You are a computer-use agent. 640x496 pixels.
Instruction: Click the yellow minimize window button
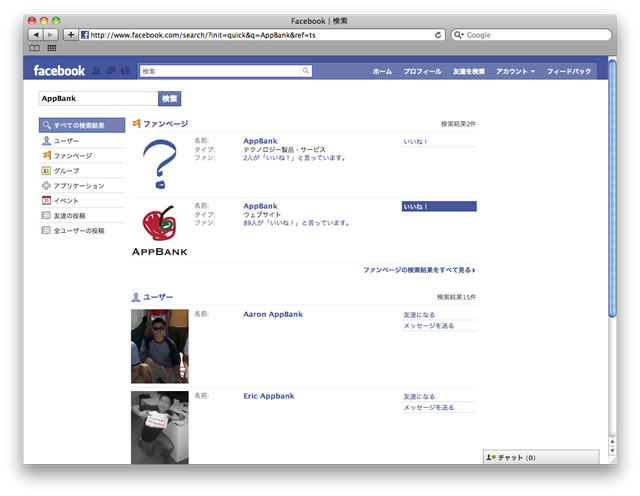pos(44,20)
